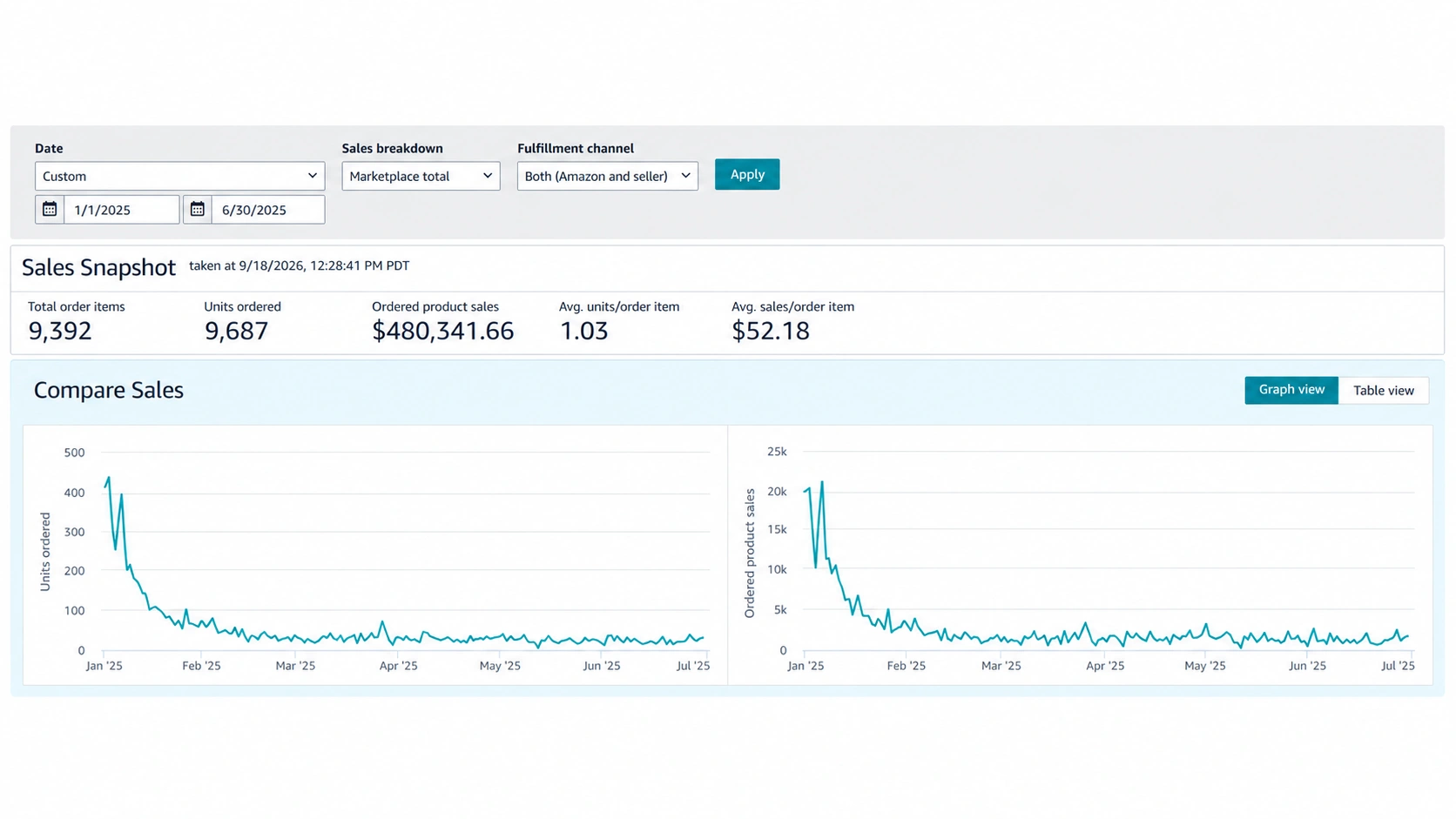
Task: Click the 'Sales breakdown' label
Action: [x=393, y=148]
